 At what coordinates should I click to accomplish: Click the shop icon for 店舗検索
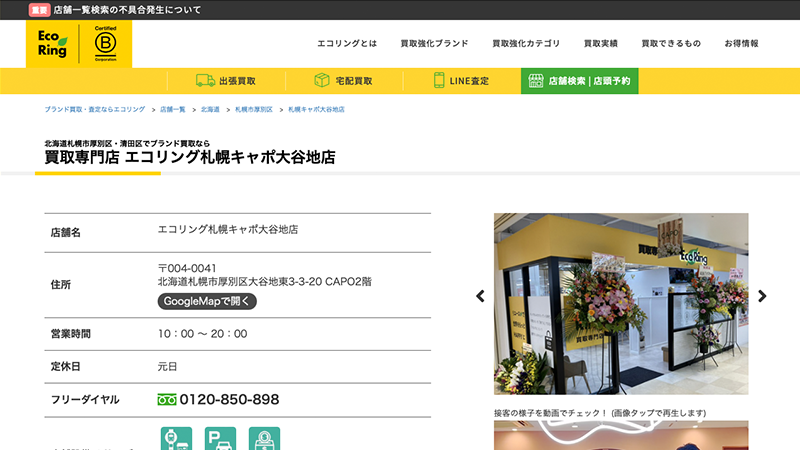click(535, 81)
